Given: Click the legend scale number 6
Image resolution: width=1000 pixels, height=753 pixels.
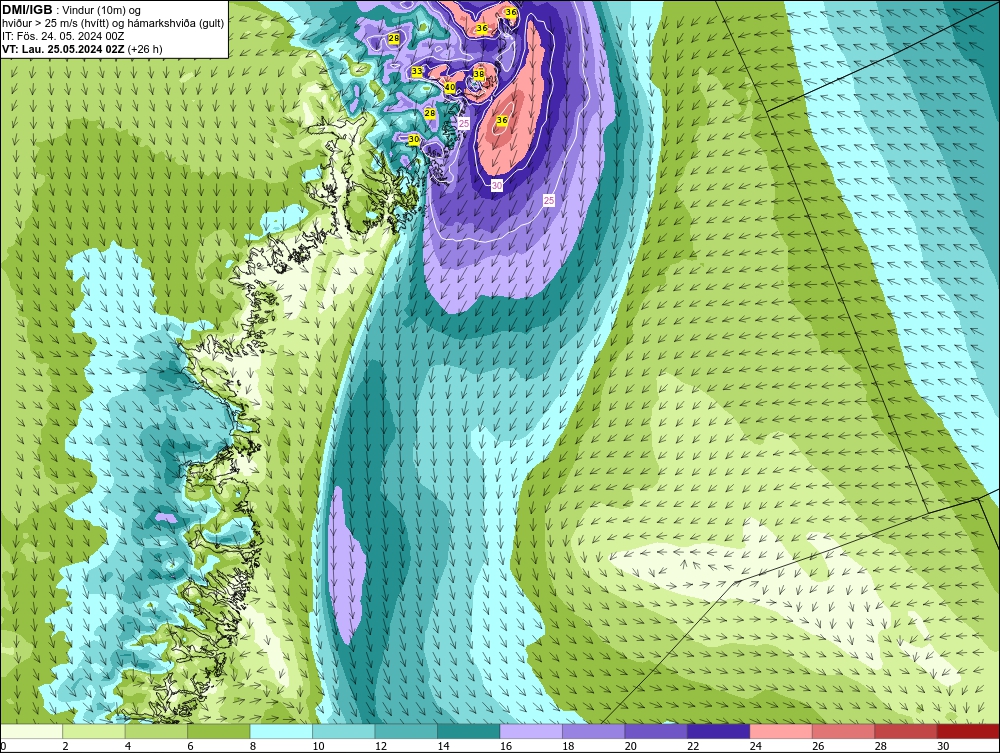Looking at the screenshot, I should pyautogui.click(x=190, y=746).
